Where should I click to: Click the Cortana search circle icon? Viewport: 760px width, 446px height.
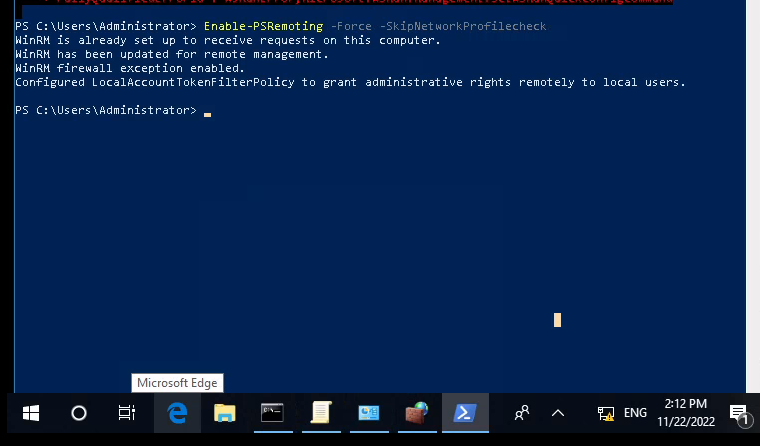point(79,413)
